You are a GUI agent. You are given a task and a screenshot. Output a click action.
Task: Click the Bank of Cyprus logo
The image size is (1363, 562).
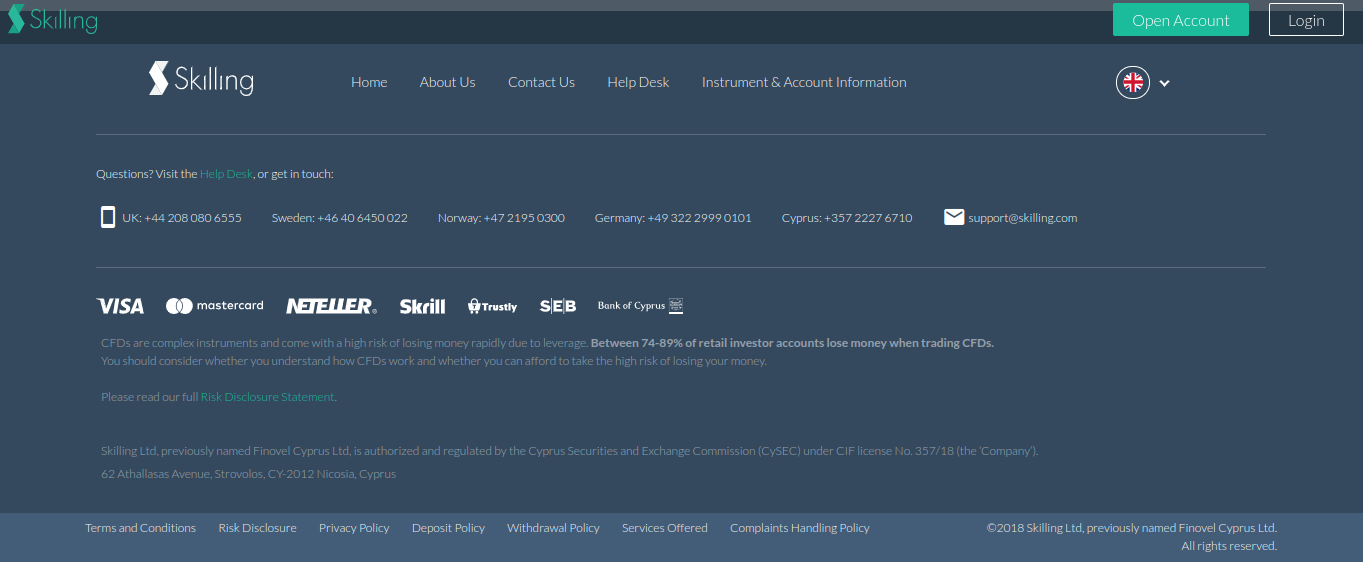tap(640, 306)
